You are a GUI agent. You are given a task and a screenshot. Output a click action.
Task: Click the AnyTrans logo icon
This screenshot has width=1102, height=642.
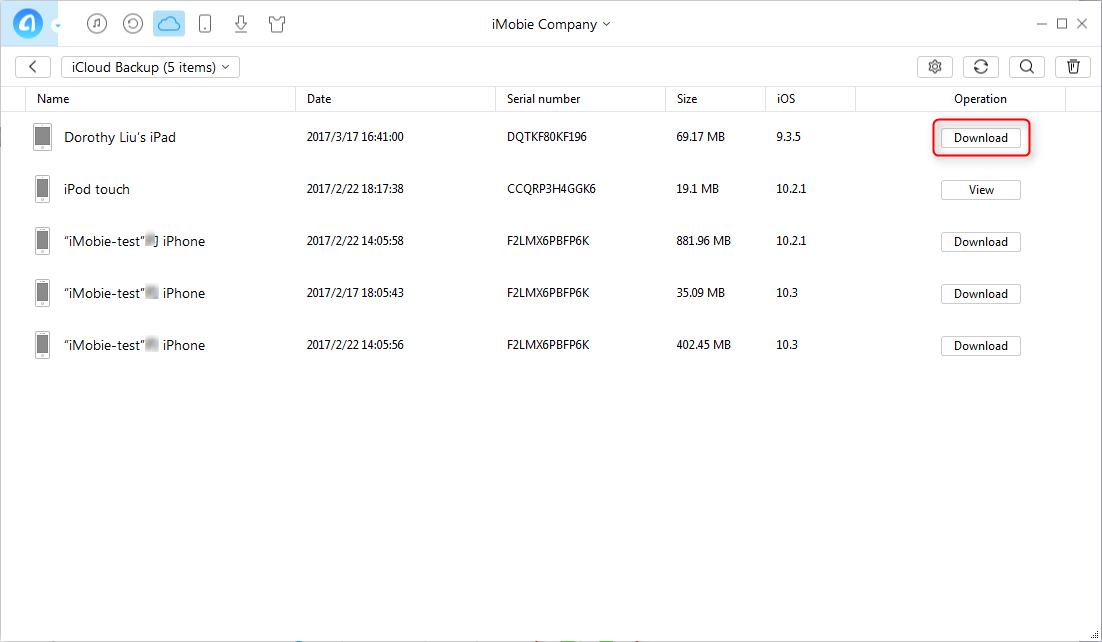click(29, 23)
